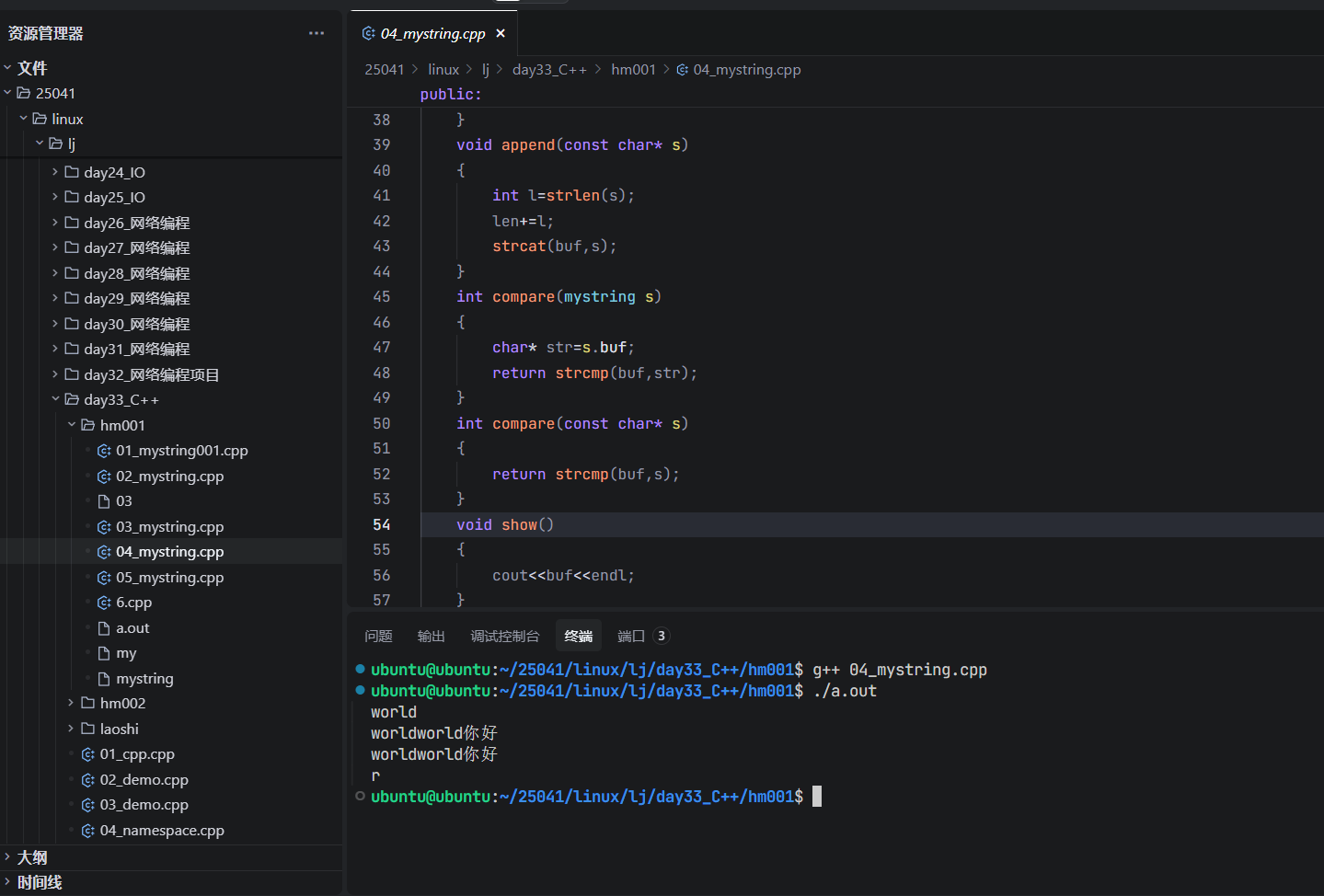Click the 'g++ 04_mystring.cpp' terminal command
The height and width of the screenshot is (896, 1324).
(x=900, y=670)
